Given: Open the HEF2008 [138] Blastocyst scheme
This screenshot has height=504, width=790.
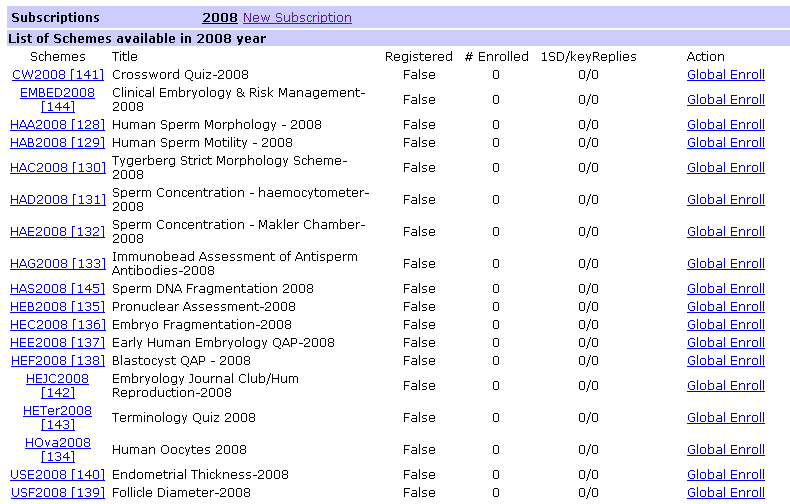Looking at the screenshot, I should [x=57, y=360].
